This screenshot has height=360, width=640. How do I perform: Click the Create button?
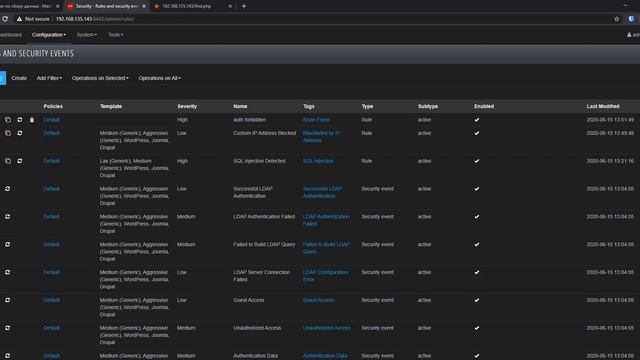click(x=19, y=78)
